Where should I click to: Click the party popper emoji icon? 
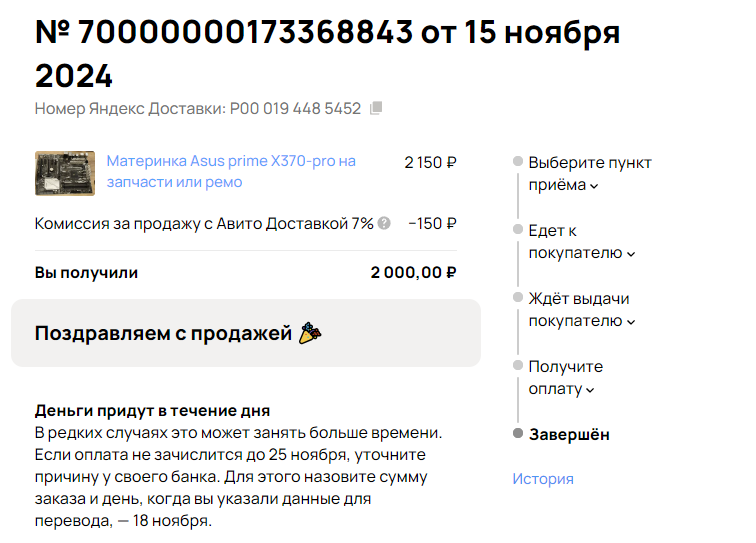click(310, 333)
